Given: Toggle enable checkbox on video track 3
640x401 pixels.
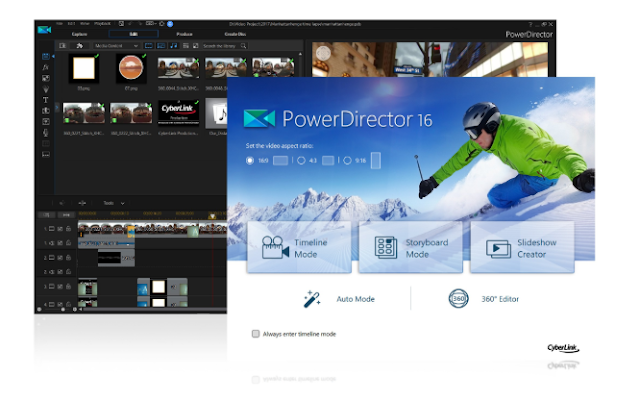Looking at the screenshot, I should point(60,286).
